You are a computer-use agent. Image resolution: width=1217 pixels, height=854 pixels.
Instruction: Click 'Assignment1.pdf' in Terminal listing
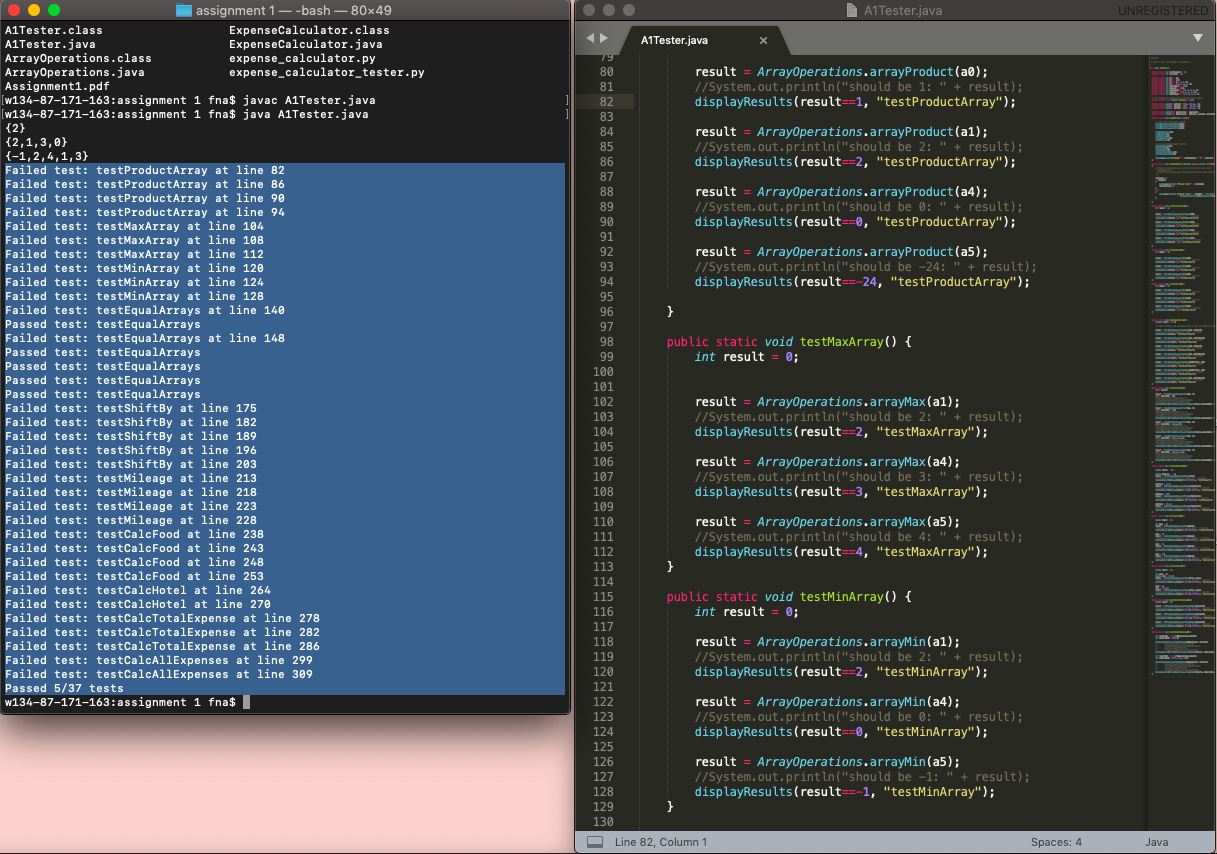57,86
